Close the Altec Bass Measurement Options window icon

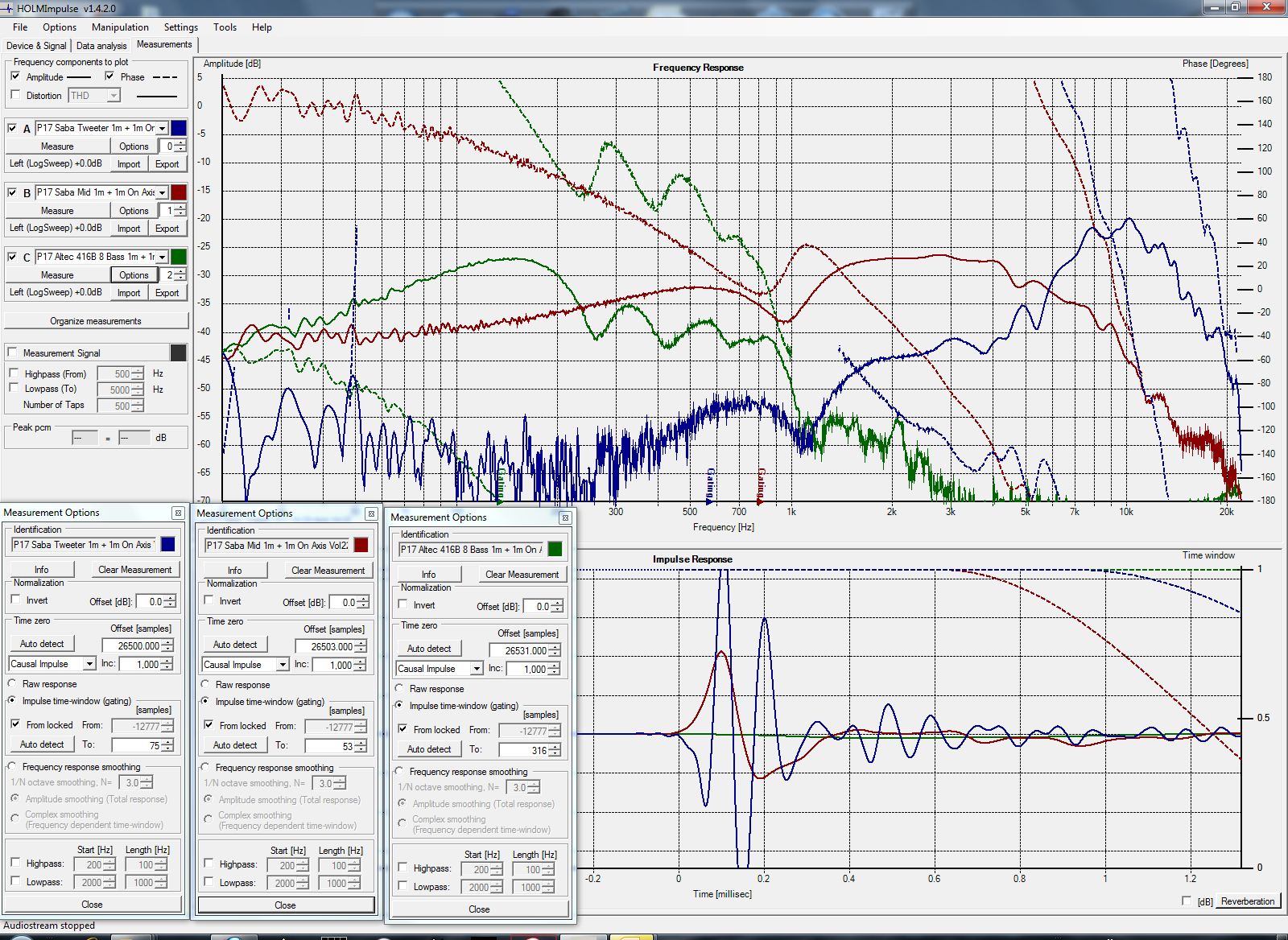click(565, 517)
